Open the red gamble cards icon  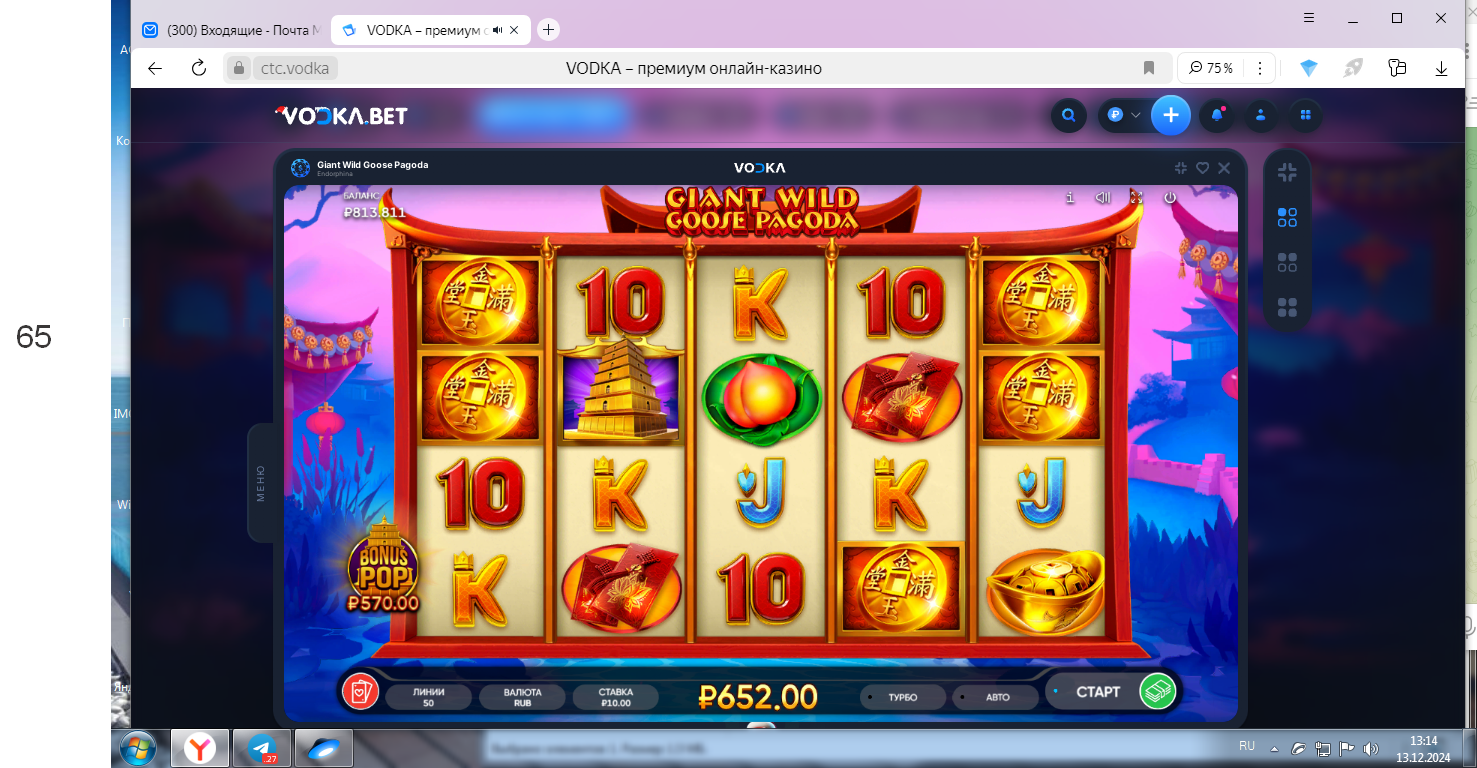pos(359,691)
